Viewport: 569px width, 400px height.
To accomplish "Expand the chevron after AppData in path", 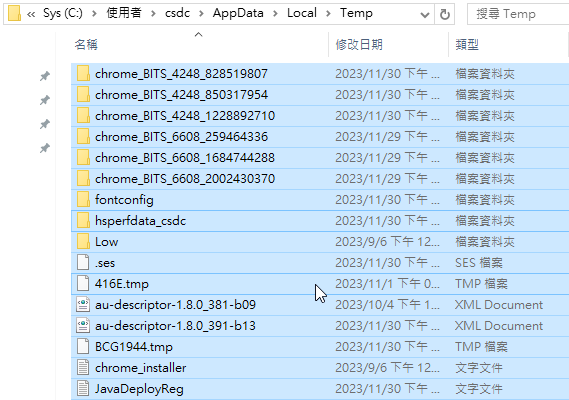I will tap(275, 14).
